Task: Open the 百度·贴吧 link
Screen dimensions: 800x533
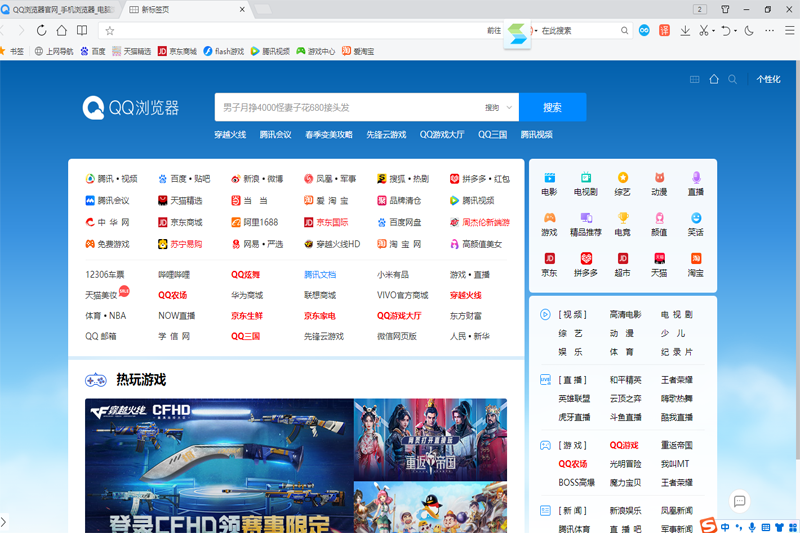Action: [184, 179]
